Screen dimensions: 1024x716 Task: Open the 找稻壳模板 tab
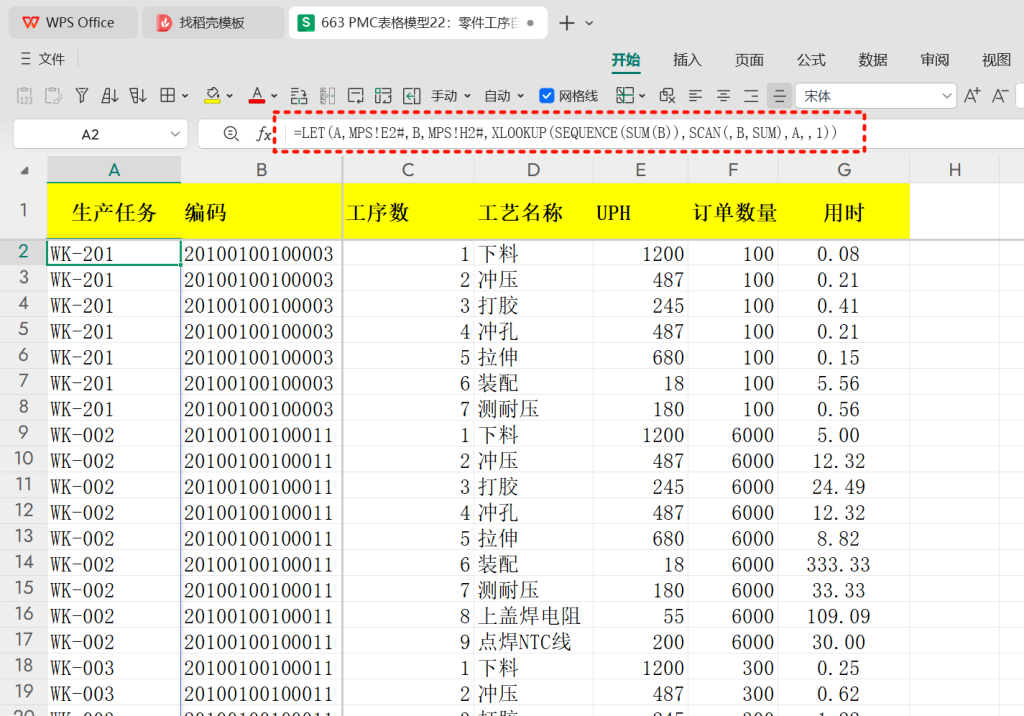point(213,23)
